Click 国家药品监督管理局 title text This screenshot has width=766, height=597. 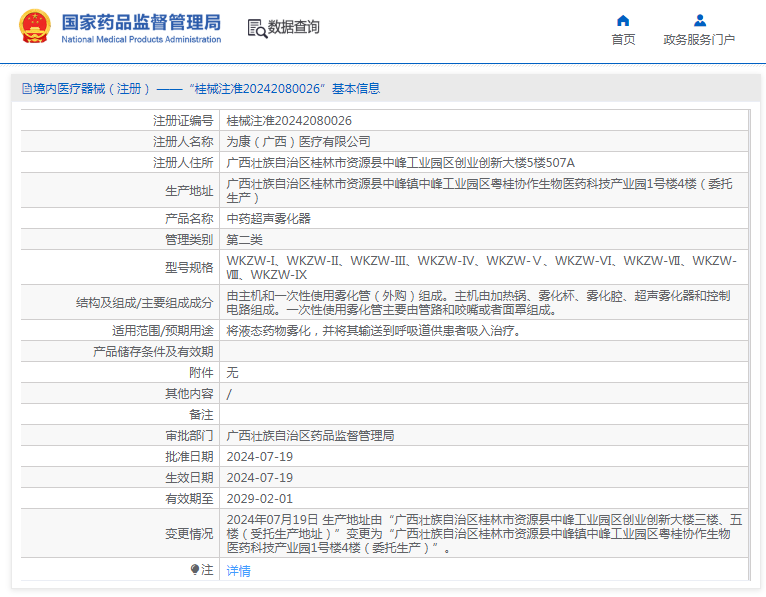pyautogui.click(x=141, y=22)
